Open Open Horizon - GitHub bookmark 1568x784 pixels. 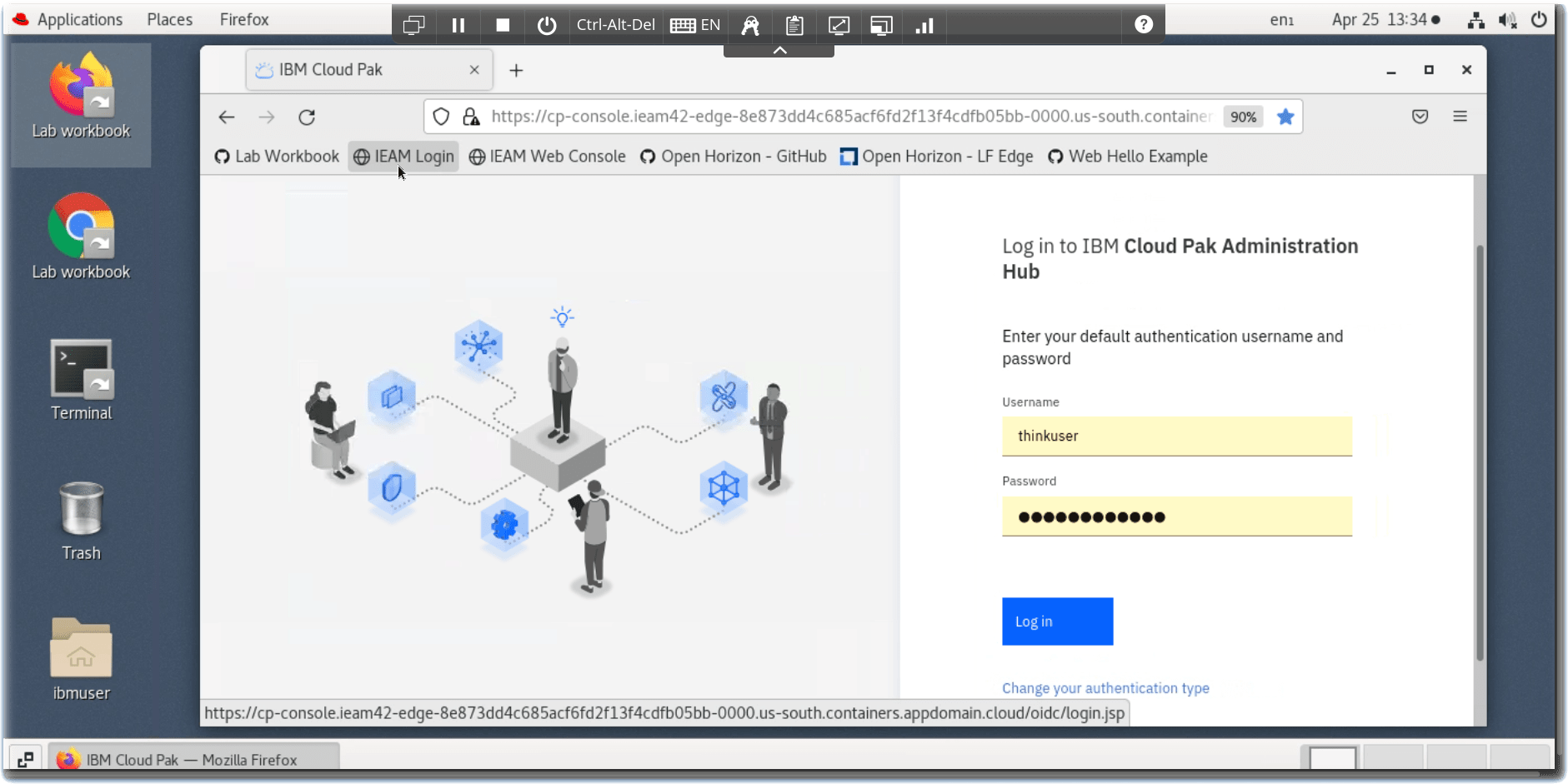point(734,157)
